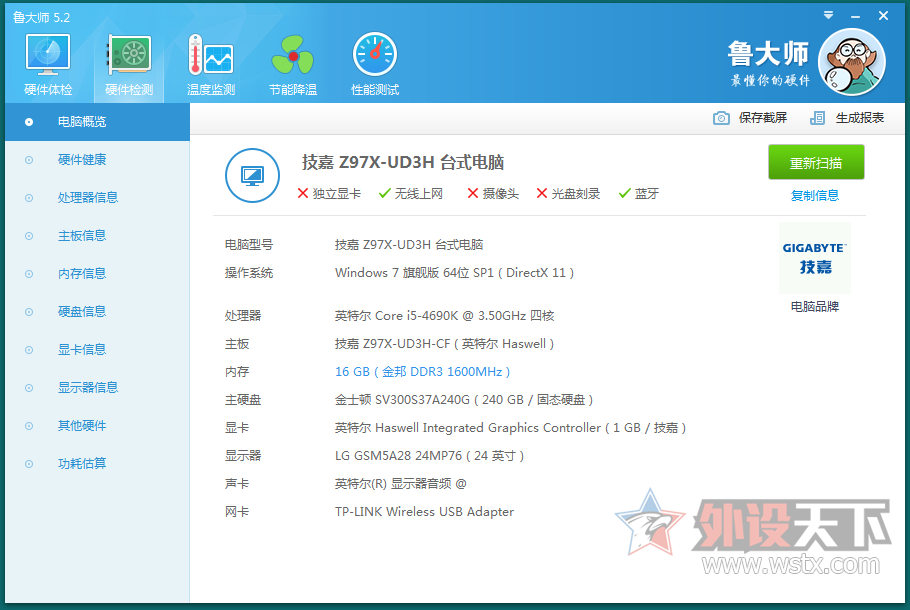Click the green 重新扫描 button
The width and height of the screenshot is (910, 610).
816,163
